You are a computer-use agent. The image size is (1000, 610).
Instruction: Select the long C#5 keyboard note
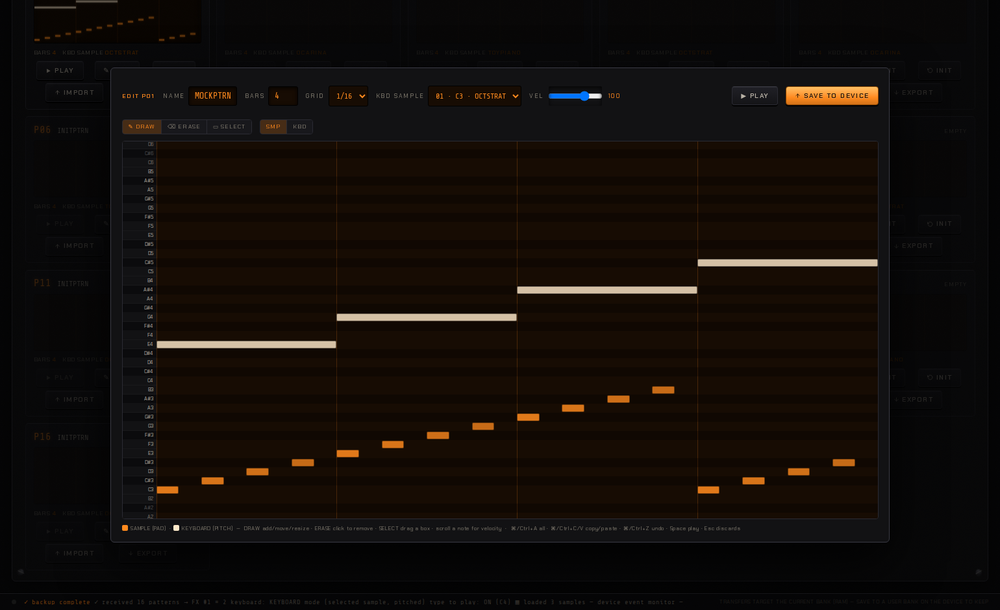[x=788, y=262]
